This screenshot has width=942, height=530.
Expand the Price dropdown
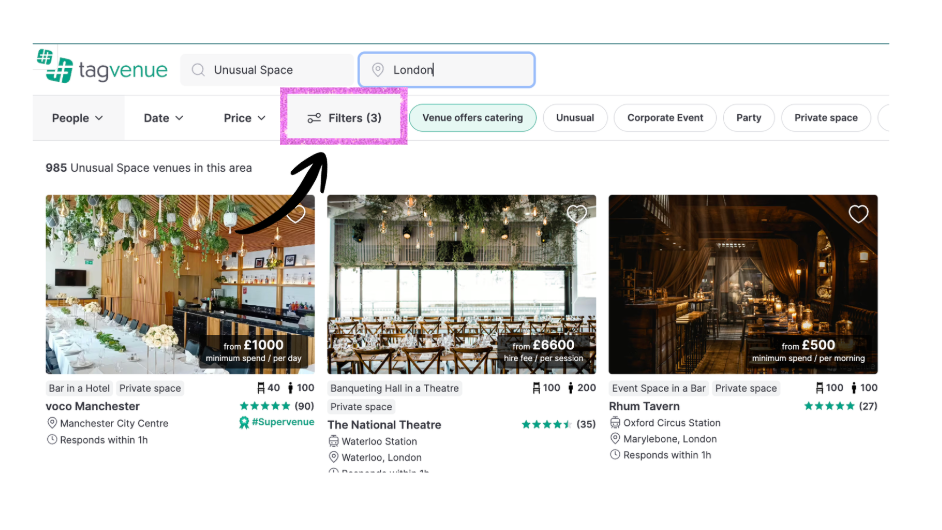[x=245, y=118]
